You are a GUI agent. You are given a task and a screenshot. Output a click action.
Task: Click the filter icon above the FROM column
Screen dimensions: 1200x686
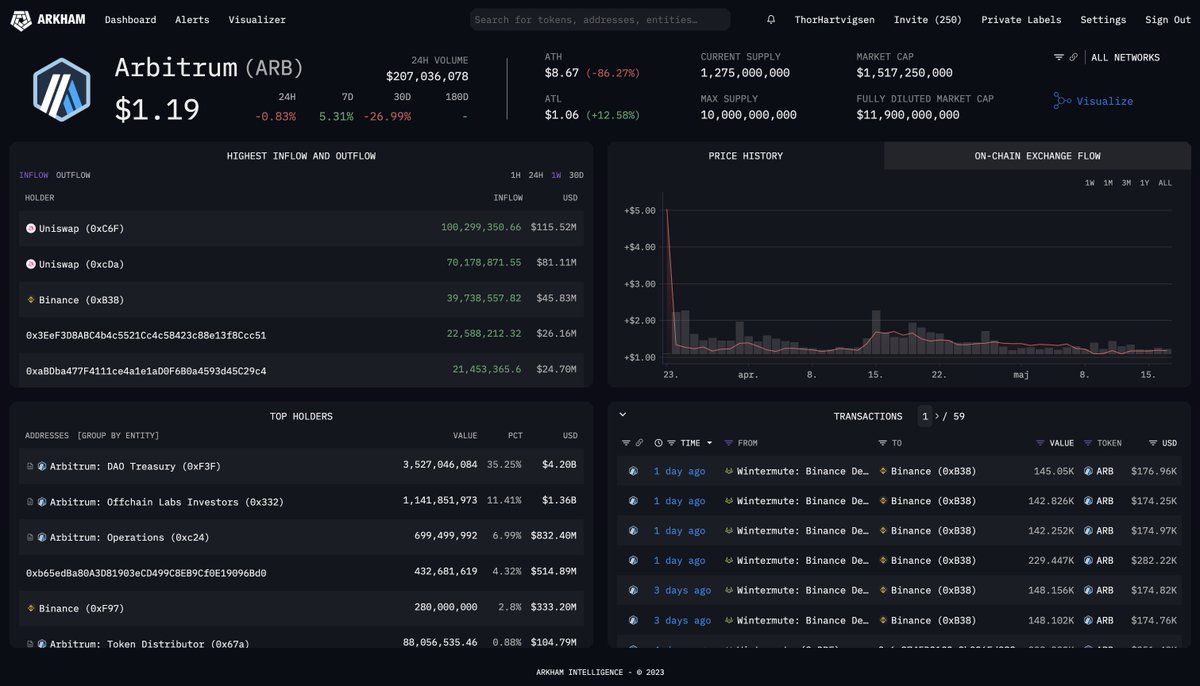(728, 442)
